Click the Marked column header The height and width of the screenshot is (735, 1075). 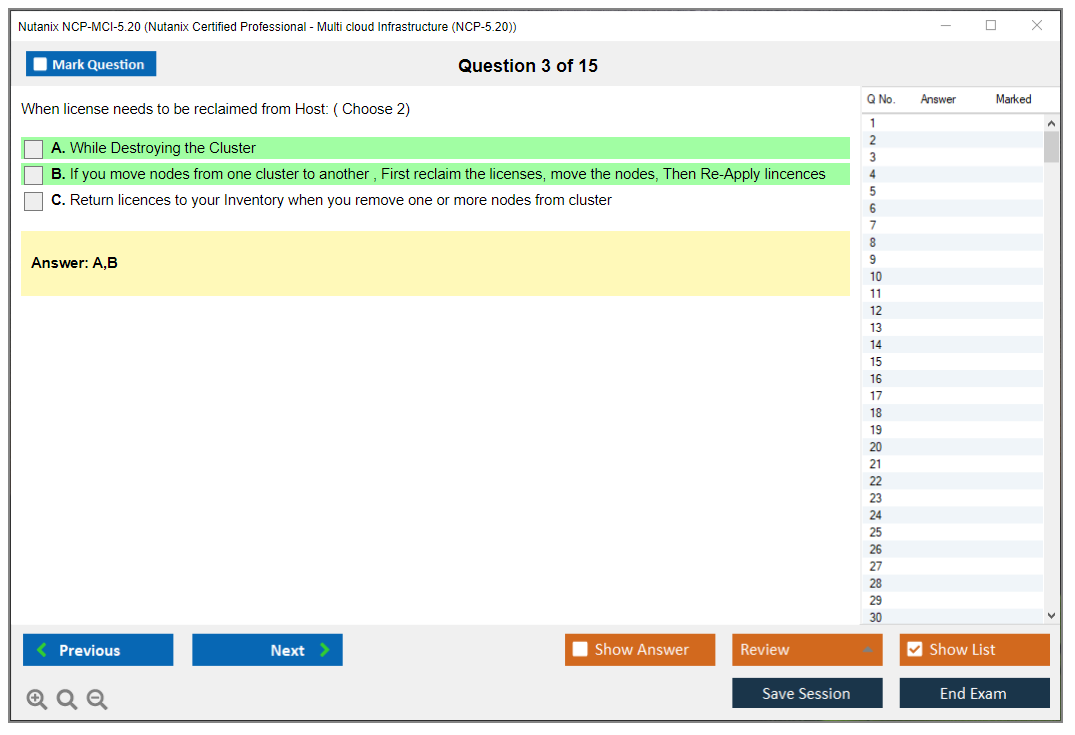coord(1013,99)
